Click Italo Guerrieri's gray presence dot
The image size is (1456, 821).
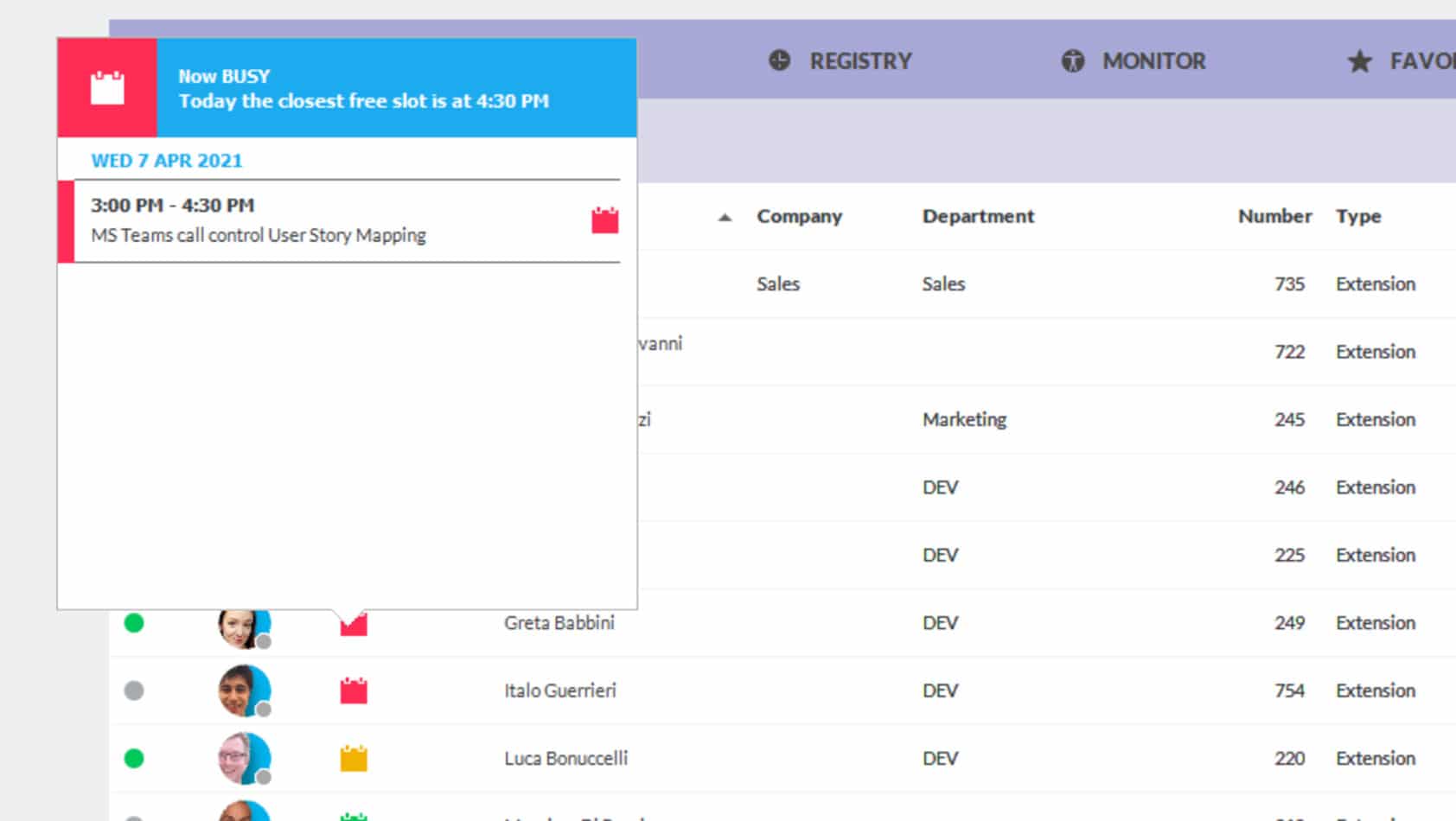tap(134, 691)
